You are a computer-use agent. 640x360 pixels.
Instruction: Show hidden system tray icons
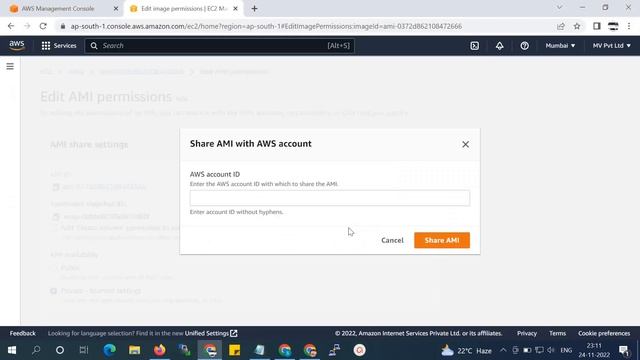(x=503, y=350)
